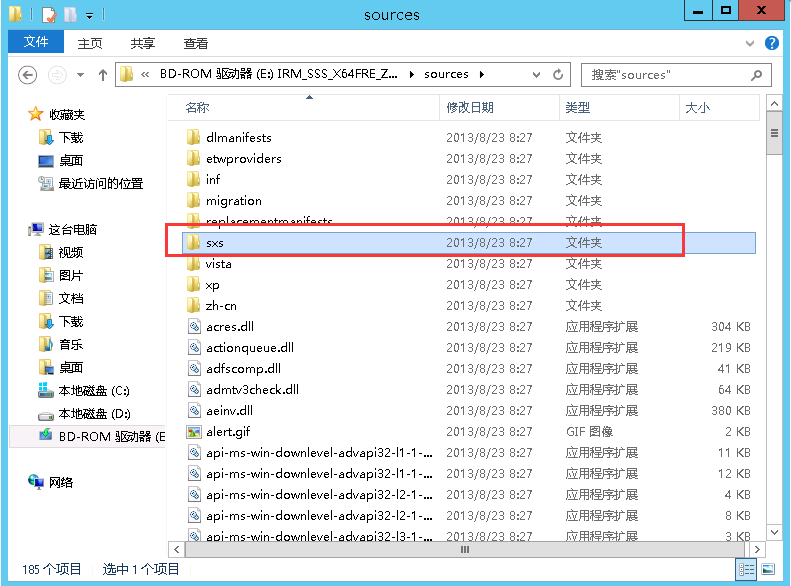Expand the ribbon with the chevron arrow
Image resolution: width=791 pixels, height=586 pixels.
point(752,43)
